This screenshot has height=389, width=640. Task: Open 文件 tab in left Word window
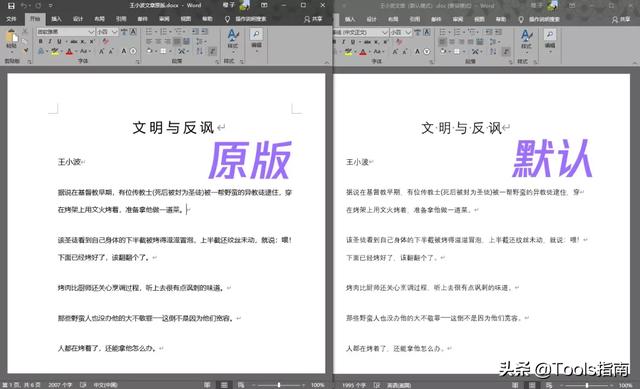click(x=11, y=19)
